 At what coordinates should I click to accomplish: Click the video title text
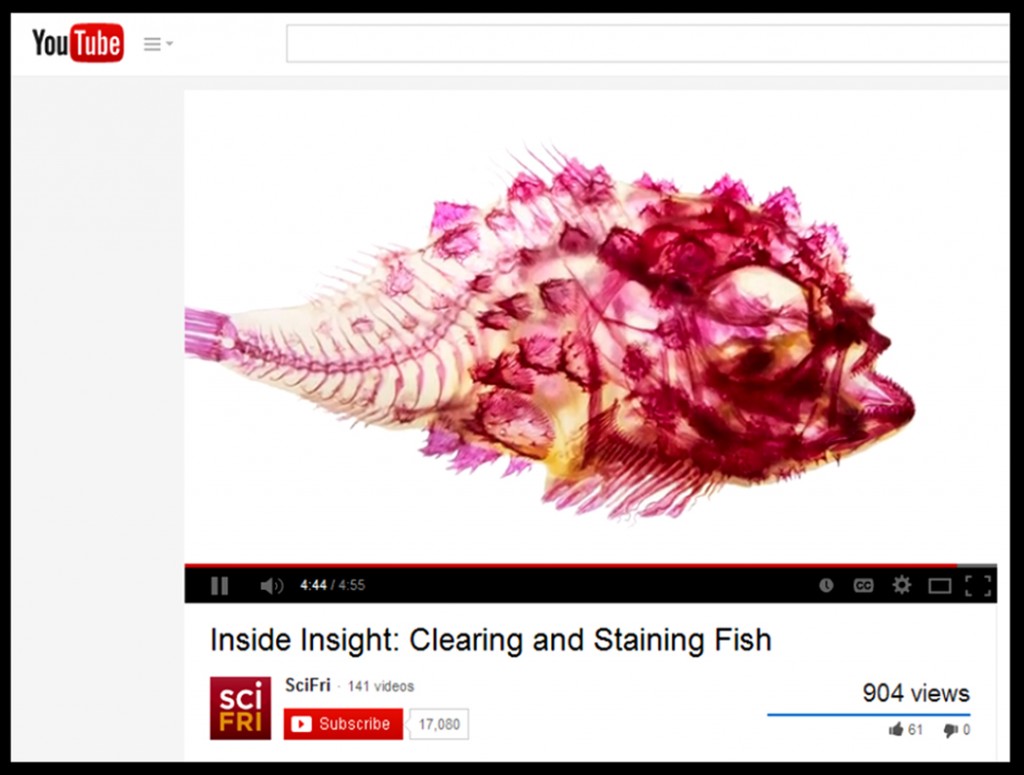click(x=490, y=640)
